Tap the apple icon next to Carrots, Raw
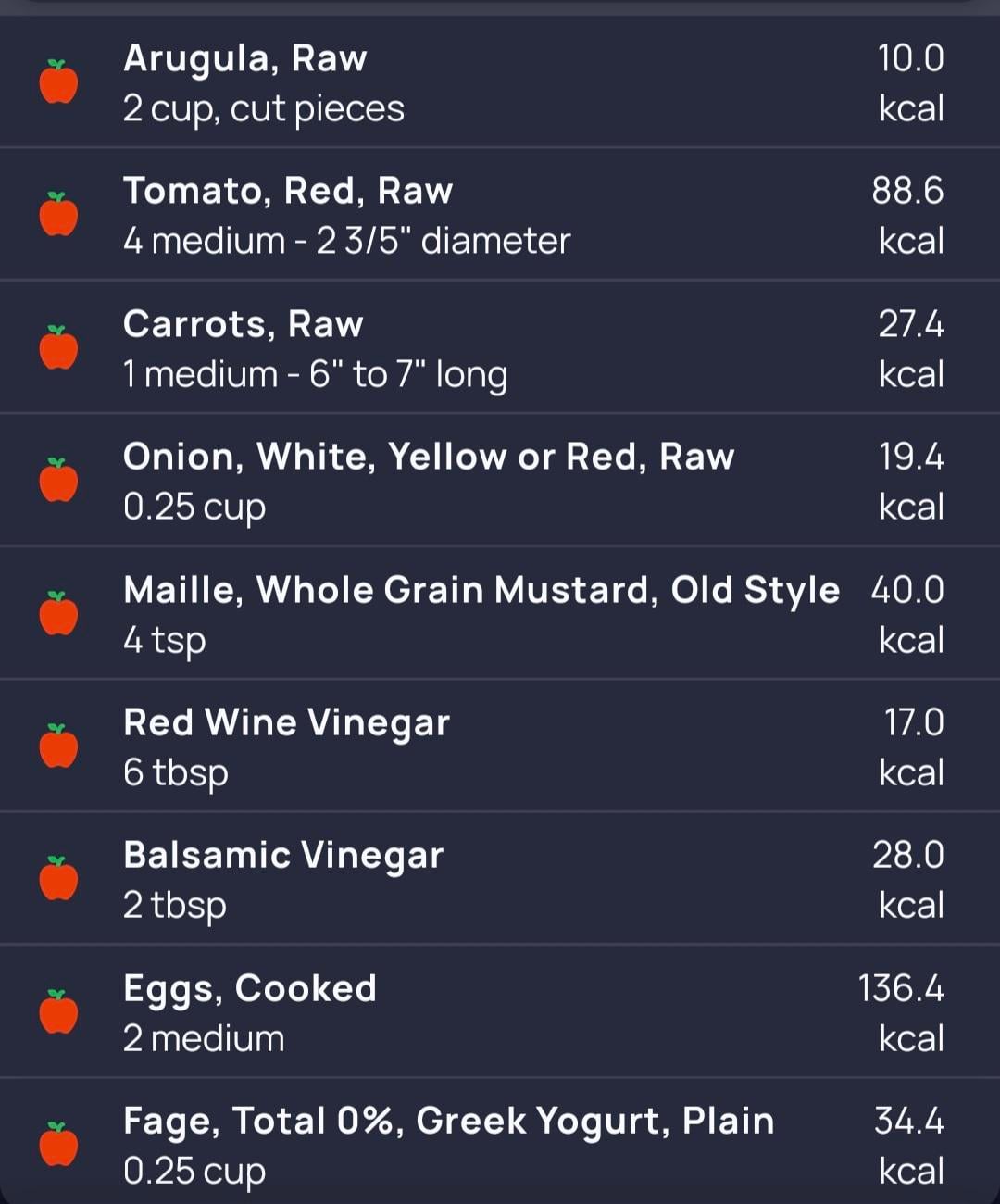Viewport: 1000px width, 1204px height. [58, 348]
